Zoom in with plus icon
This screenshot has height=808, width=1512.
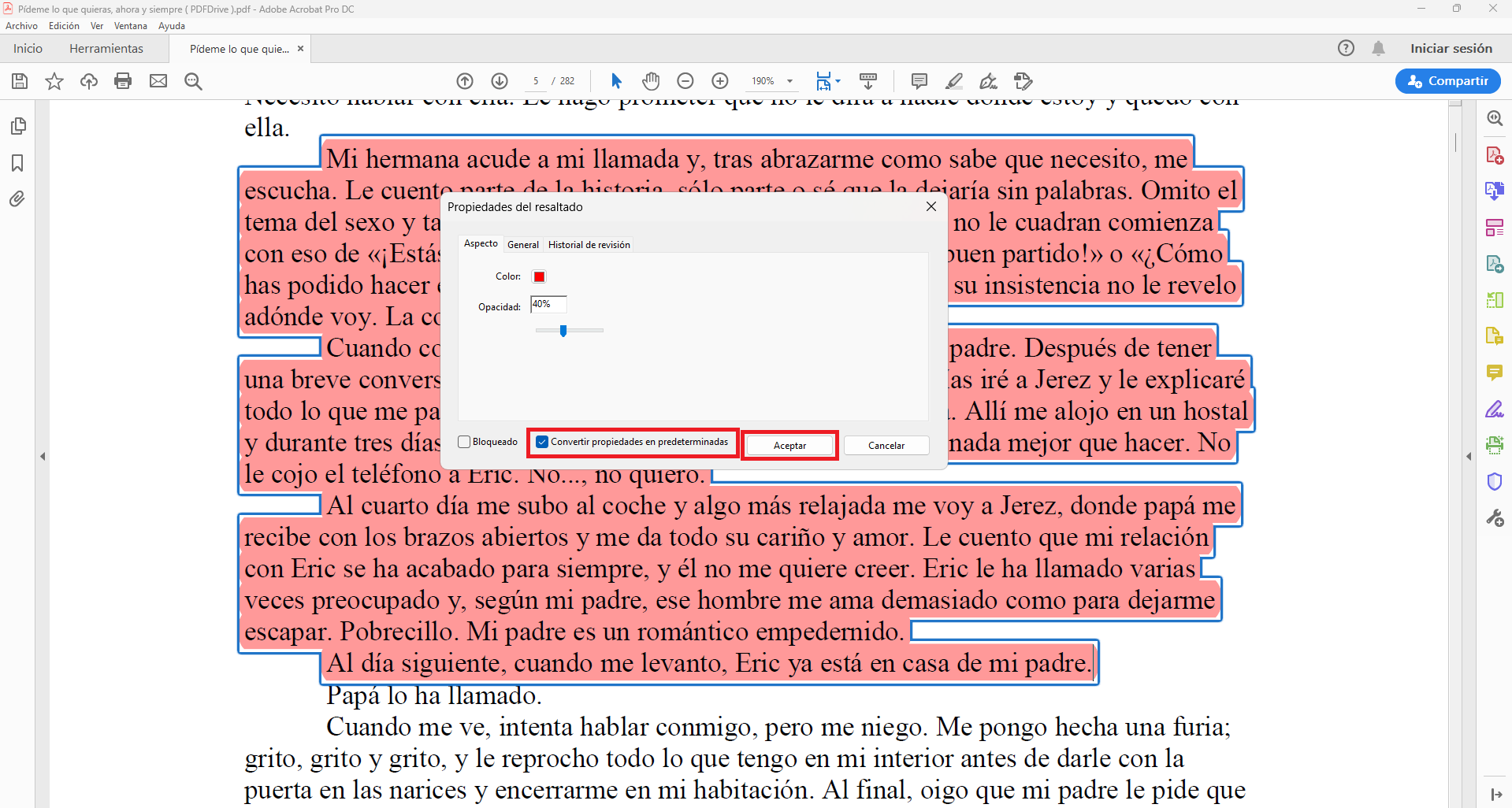tap(720, 81)
